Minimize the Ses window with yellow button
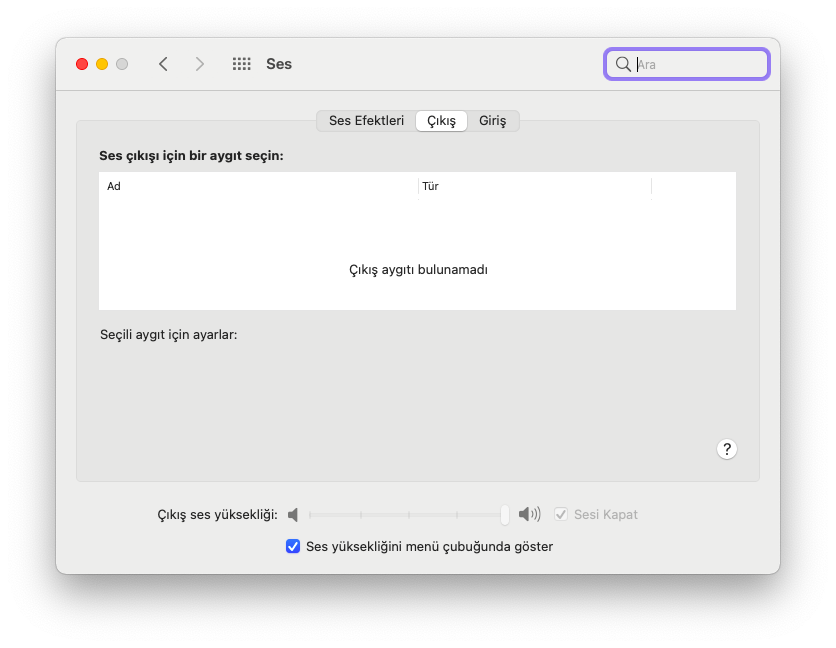Screen dimensions: 836x648 point(102,64)
